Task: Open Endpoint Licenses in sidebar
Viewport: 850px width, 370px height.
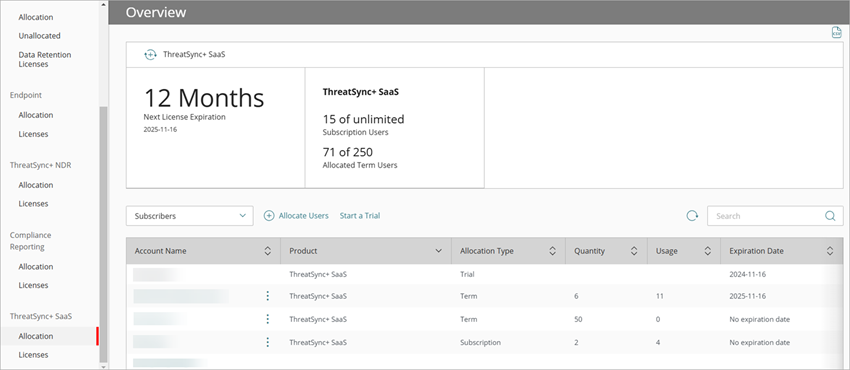Action: tap(33, 134)
